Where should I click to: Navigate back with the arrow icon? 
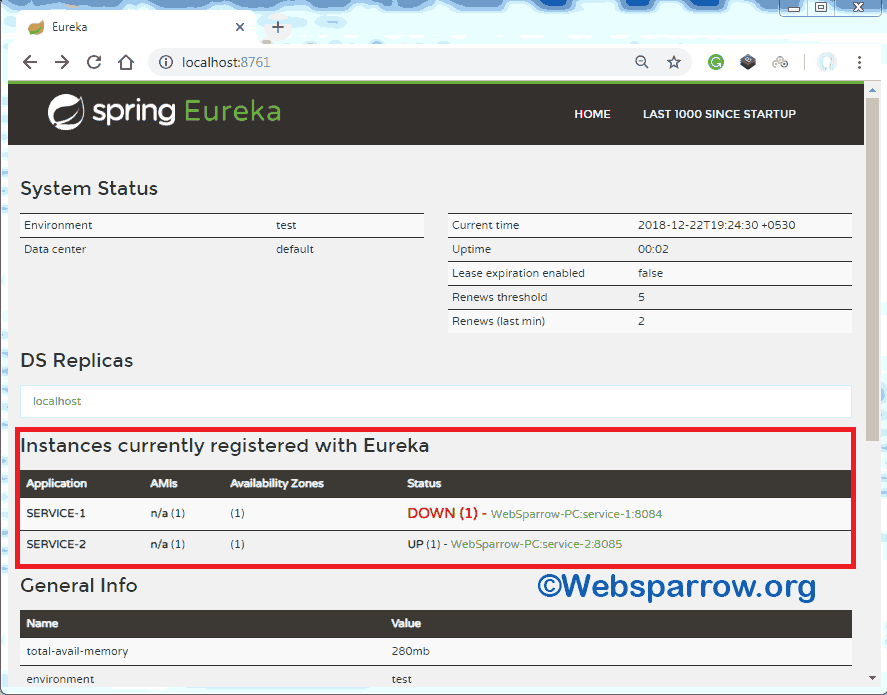click(x=30, y=62)
